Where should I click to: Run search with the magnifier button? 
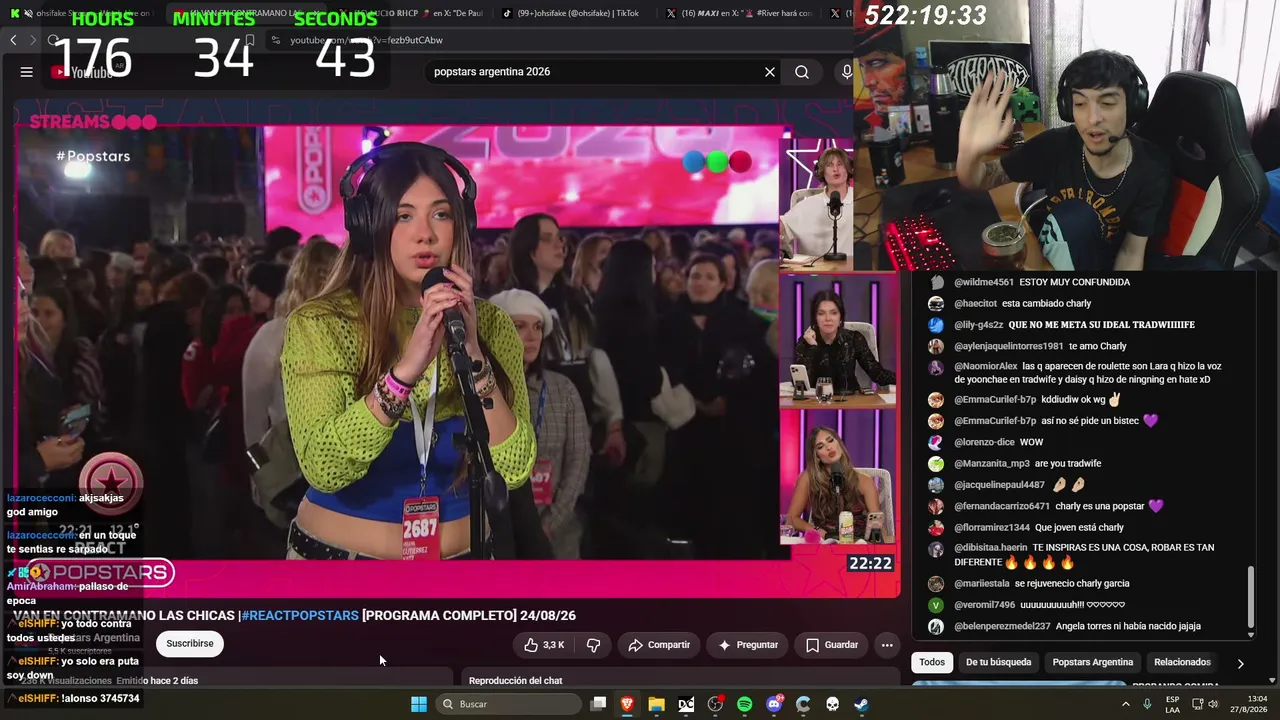point(802,72)
